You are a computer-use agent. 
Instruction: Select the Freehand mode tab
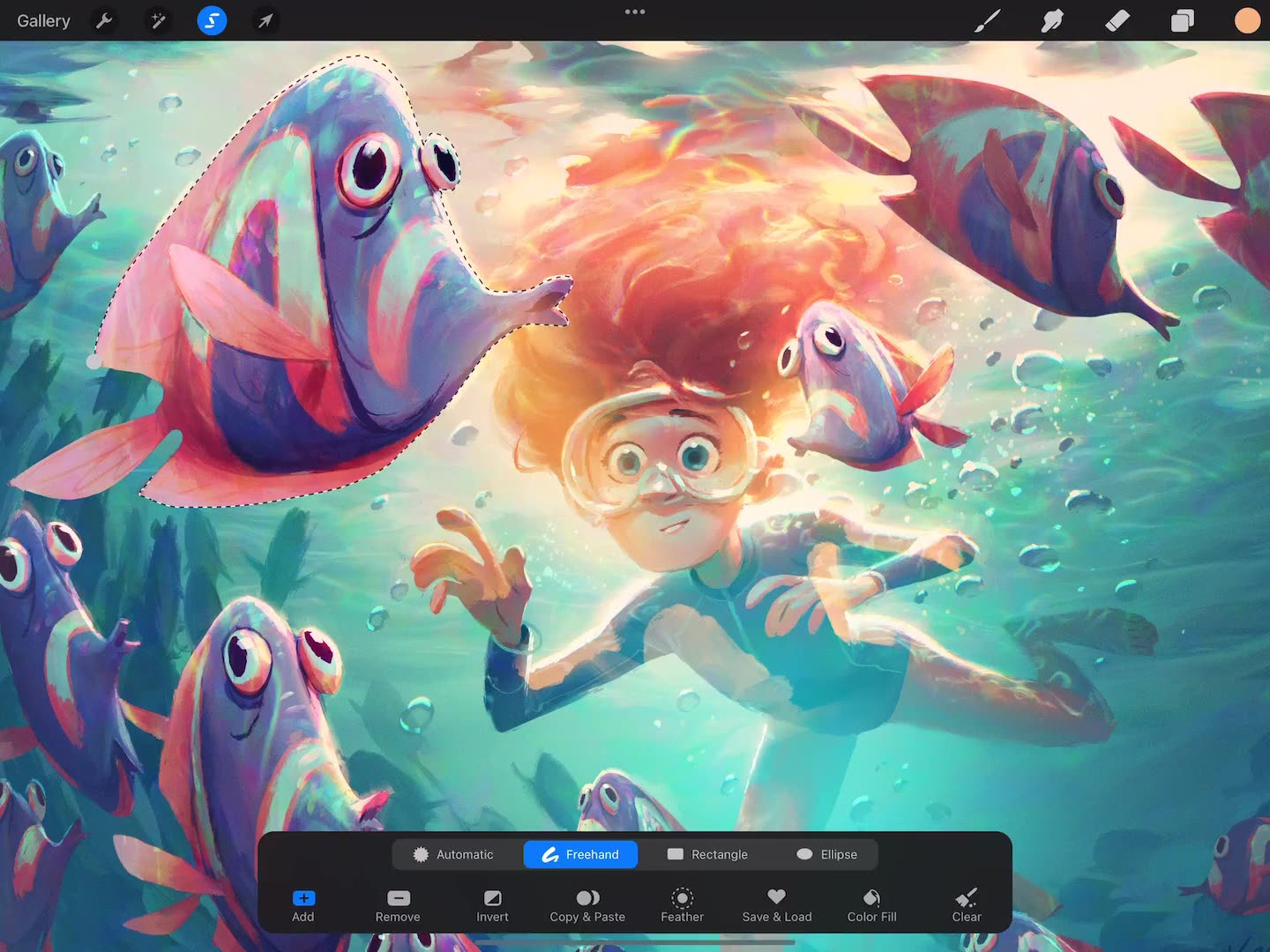click(580, 854)
